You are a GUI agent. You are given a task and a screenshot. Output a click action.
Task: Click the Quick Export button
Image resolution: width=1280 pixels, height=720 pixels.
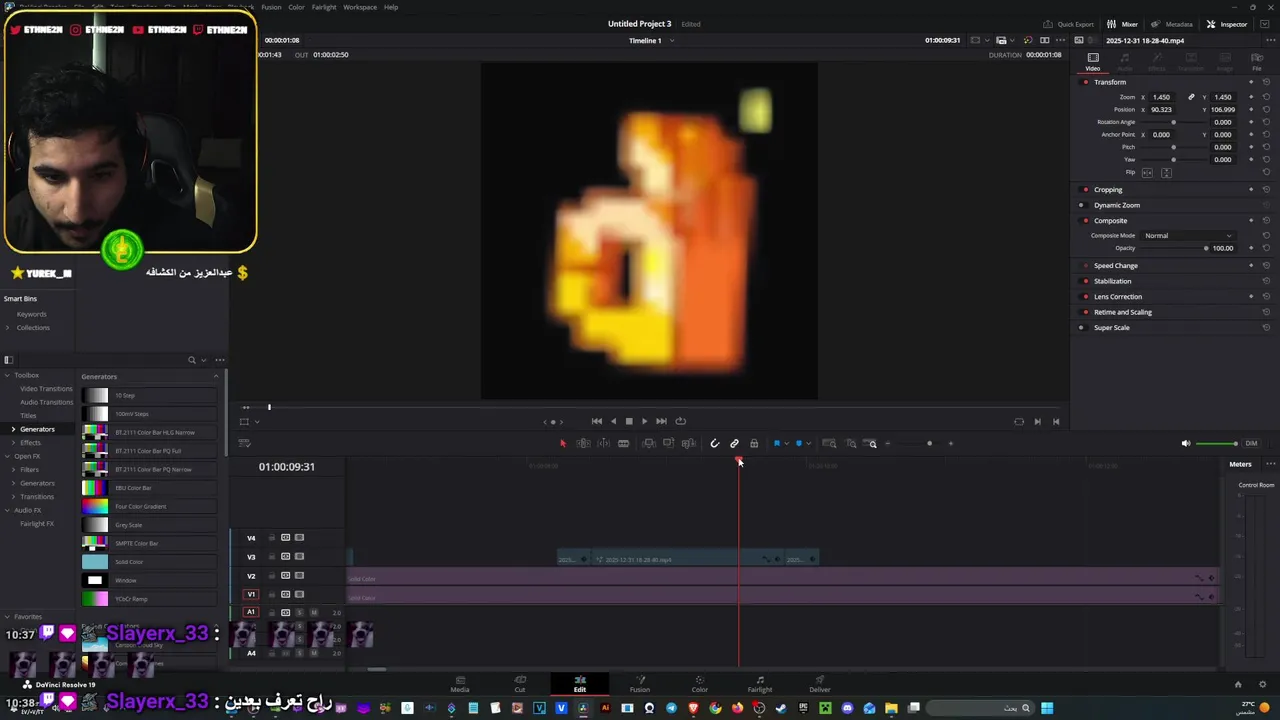tap(1069, 24)
